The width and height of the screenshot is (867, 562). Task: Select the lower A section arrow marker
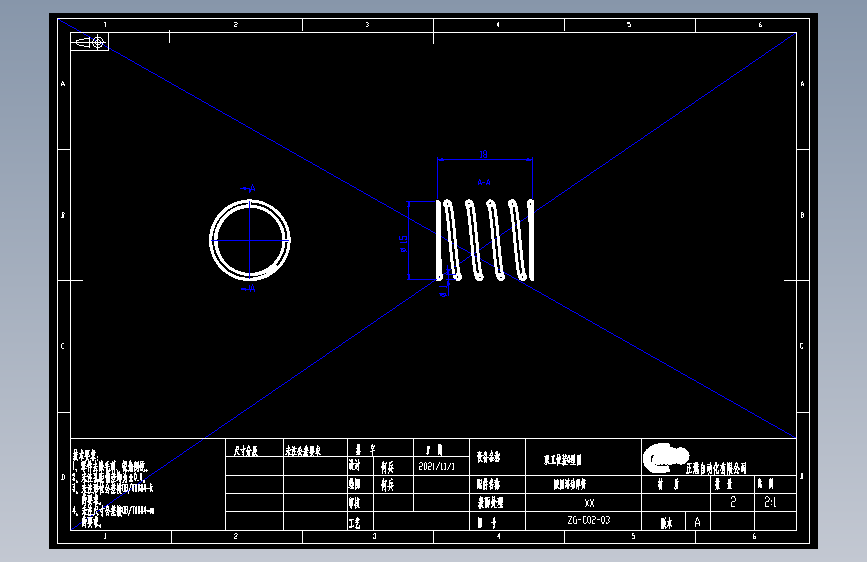248,289
